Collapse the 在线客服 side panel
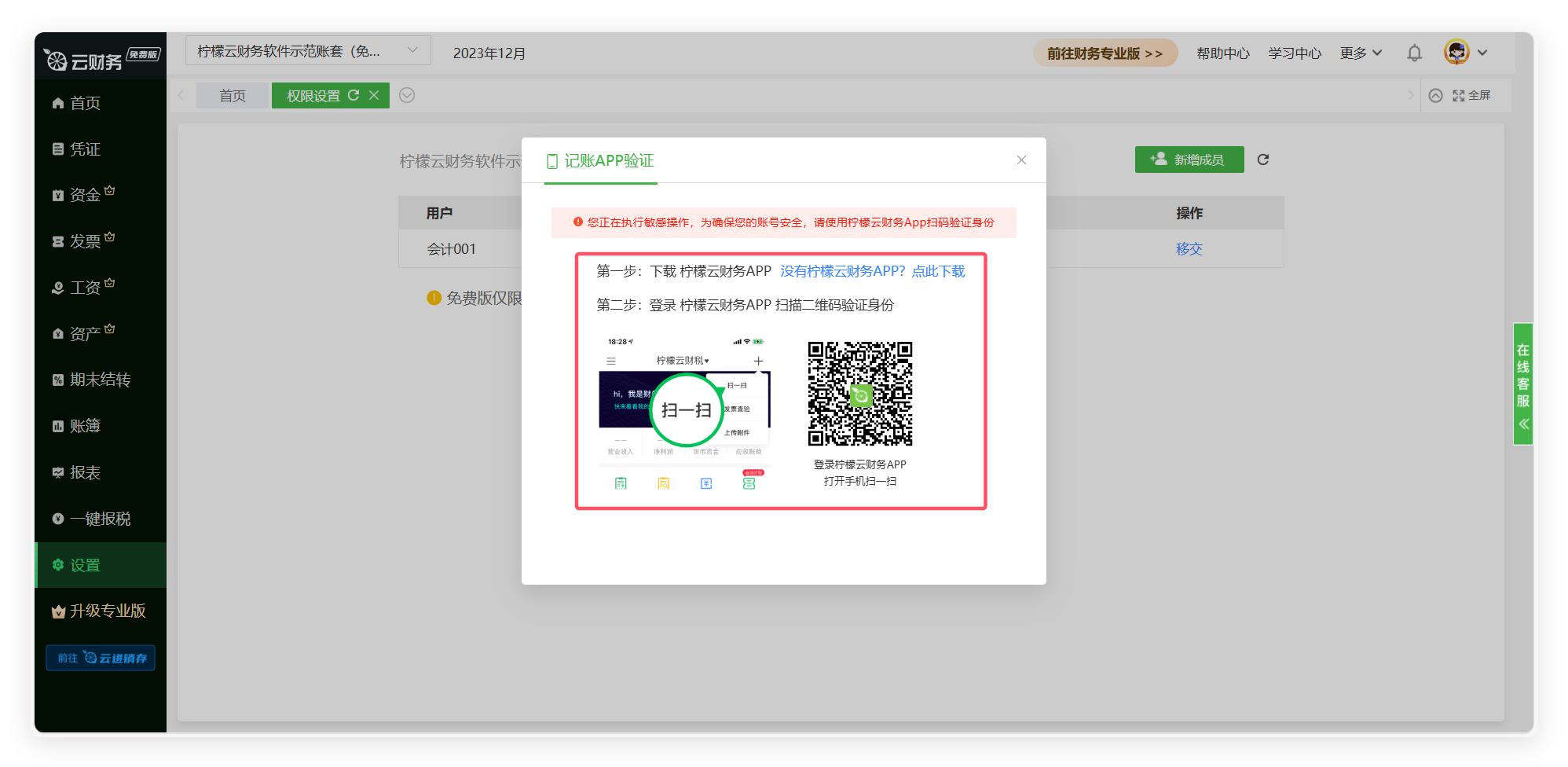This screenshot has width=1568, height=767. [x=1523, y=424]
